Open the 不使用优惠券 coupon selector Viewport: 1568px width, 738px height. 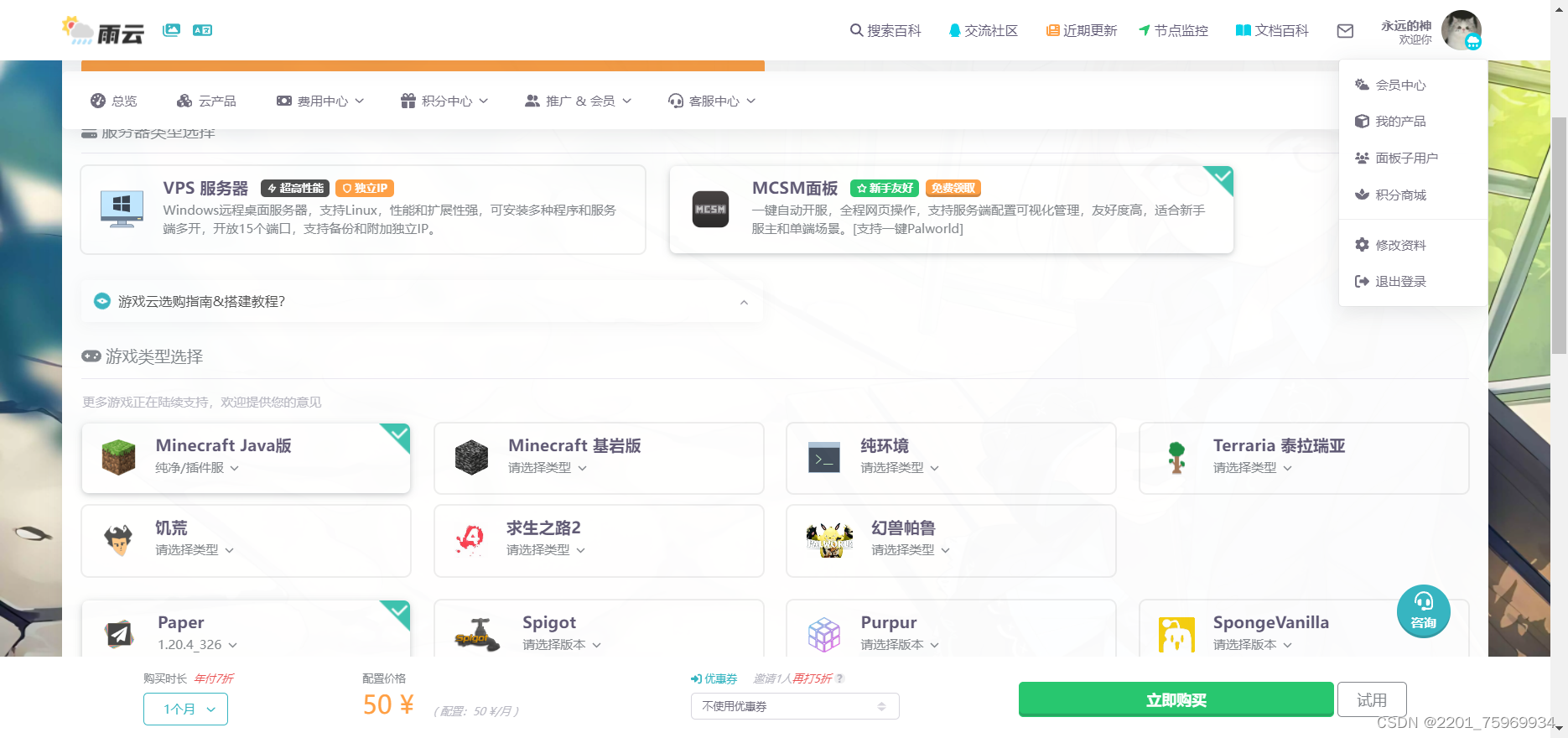point(795,706)
